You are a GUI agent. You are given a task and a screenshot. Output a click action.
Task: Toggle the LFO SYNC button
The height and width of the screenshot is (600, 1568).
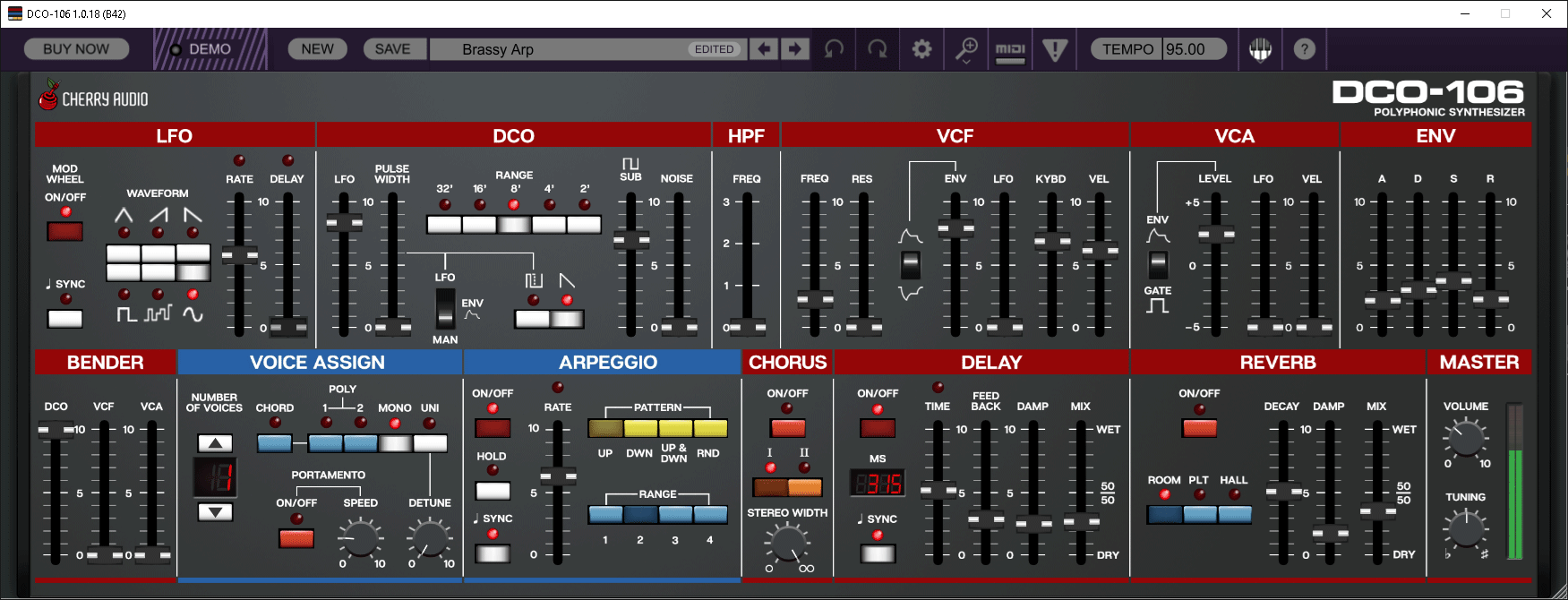pos(65,319)
